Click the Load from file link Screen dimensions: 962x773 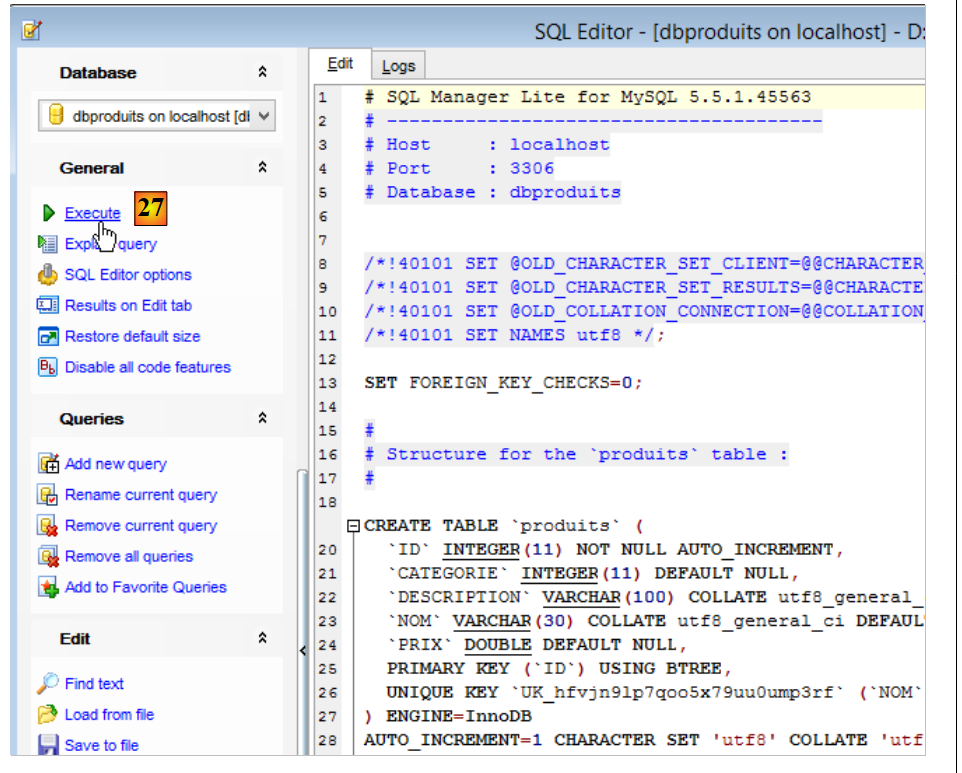pos(109,715)
